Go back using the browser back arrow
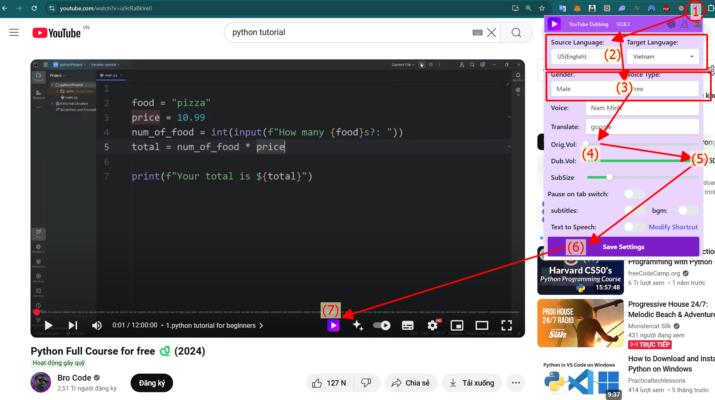 5,8
